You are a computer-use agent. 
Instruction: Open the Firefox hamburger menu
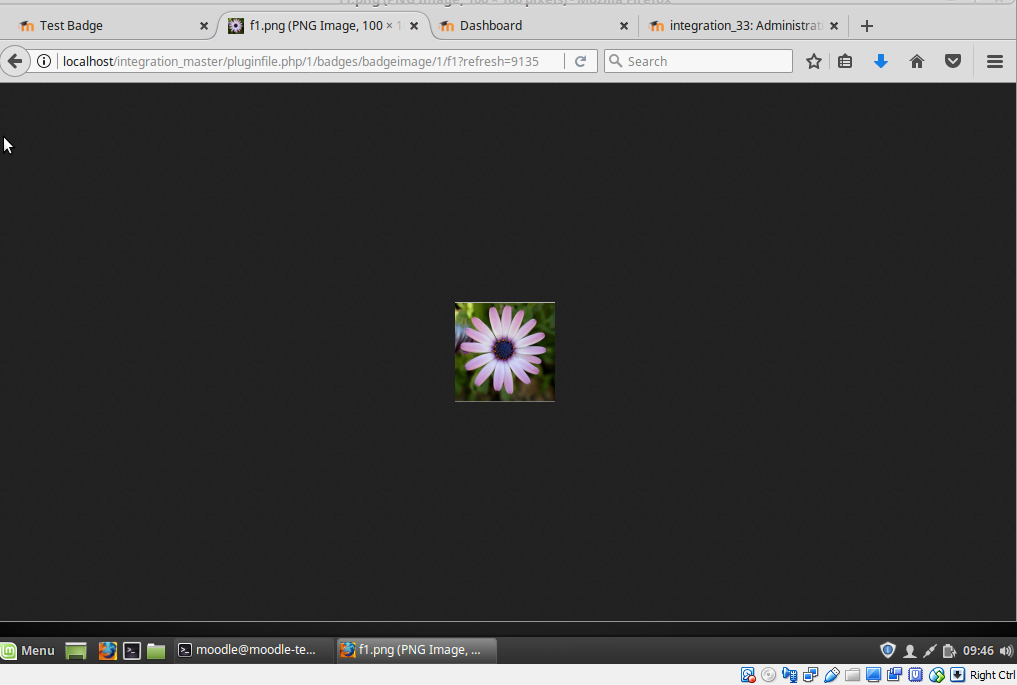(995, 61)
